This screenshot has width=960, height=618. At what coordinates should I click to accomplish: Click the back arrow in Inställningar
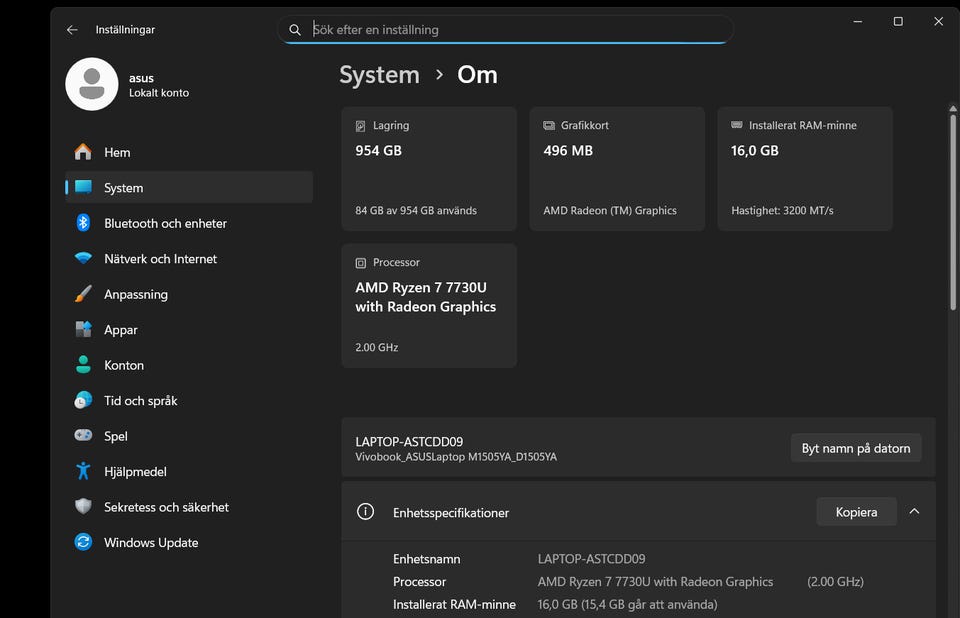pyautogui.click(x=72, y=30)
